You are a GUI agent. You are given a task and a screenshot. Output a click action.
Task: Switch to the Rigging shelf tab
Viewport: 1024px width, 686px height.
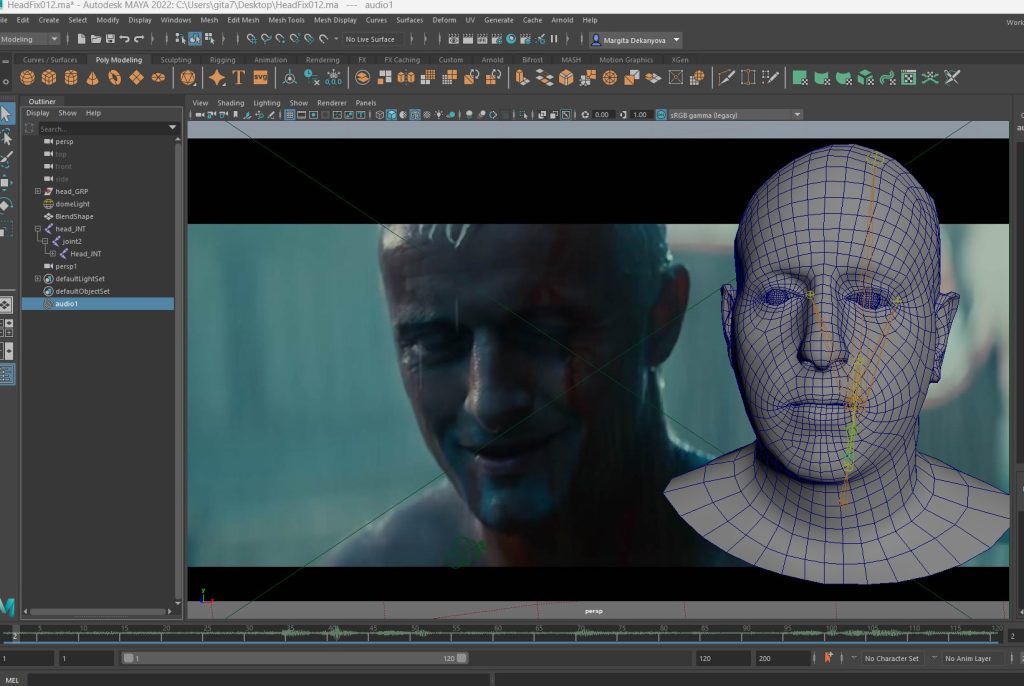(x=222, y=59)
